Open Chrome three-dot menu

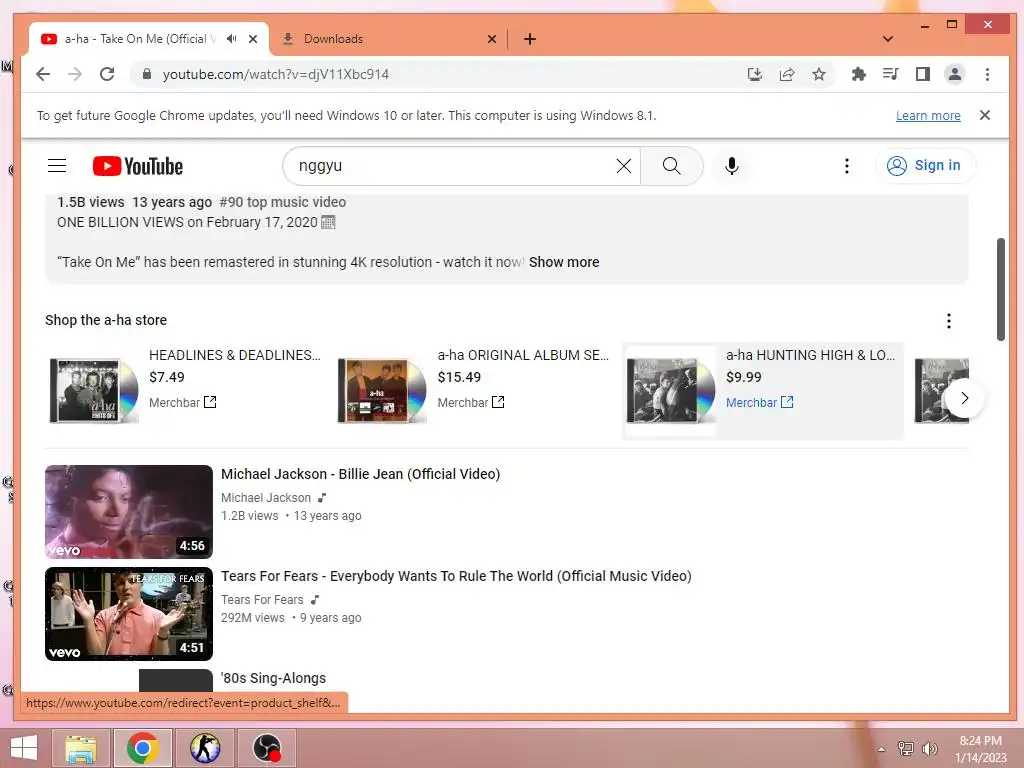987,74
